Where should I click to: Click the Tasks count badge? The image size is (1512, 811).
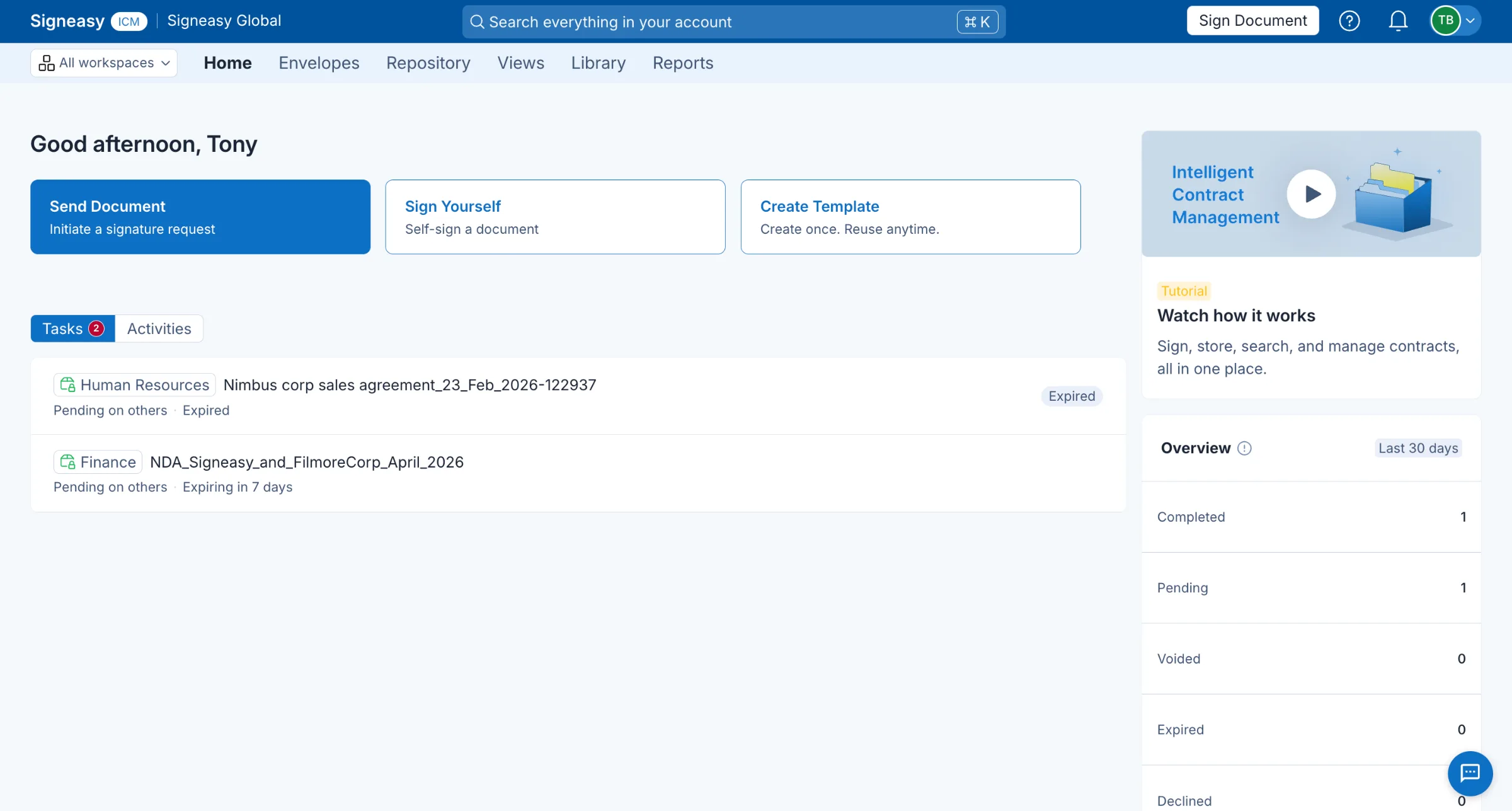click(96, 328)
